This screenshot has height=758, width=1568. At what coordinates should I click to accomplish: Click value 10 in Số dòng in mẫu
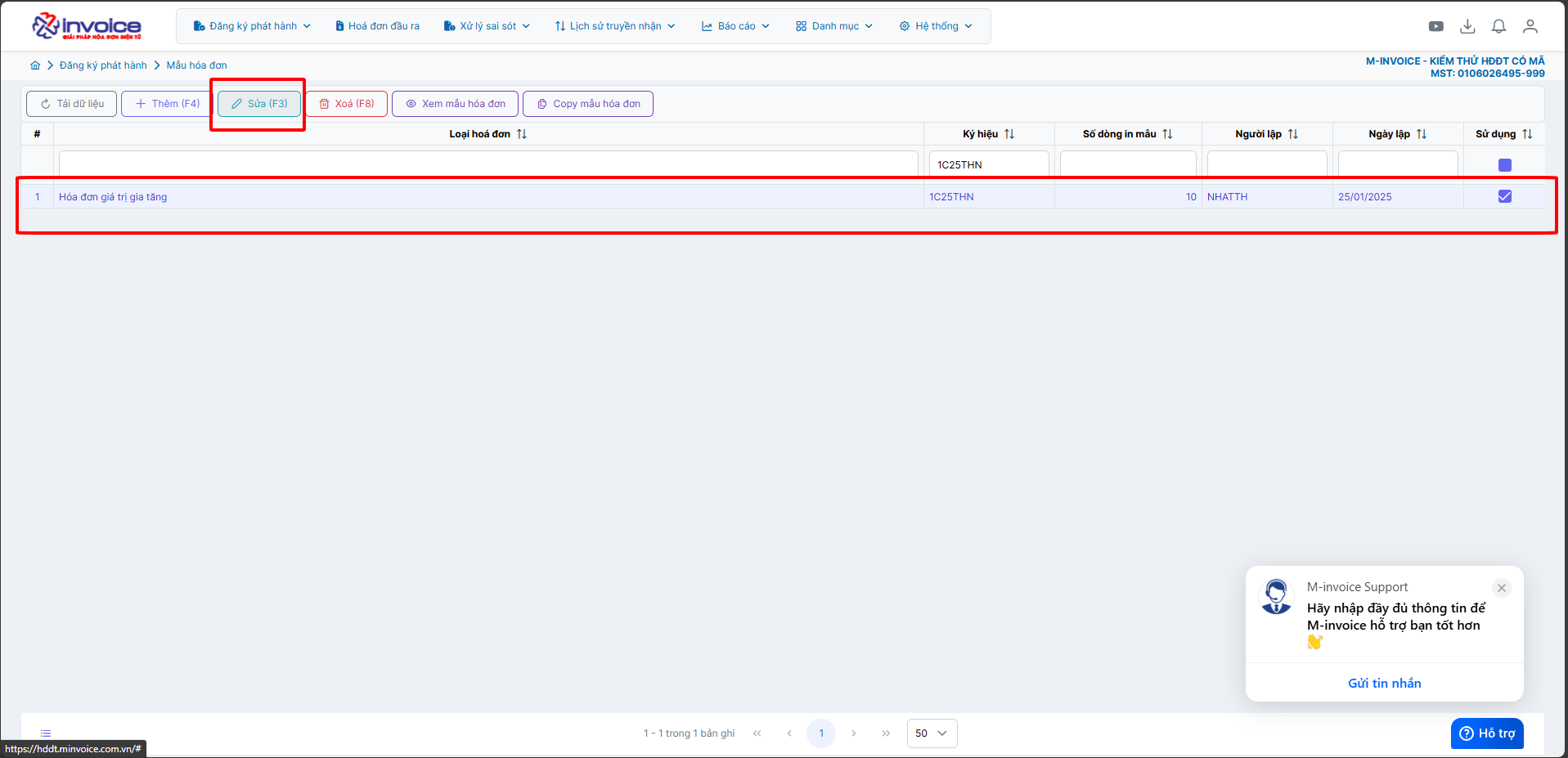point(1191,197)
